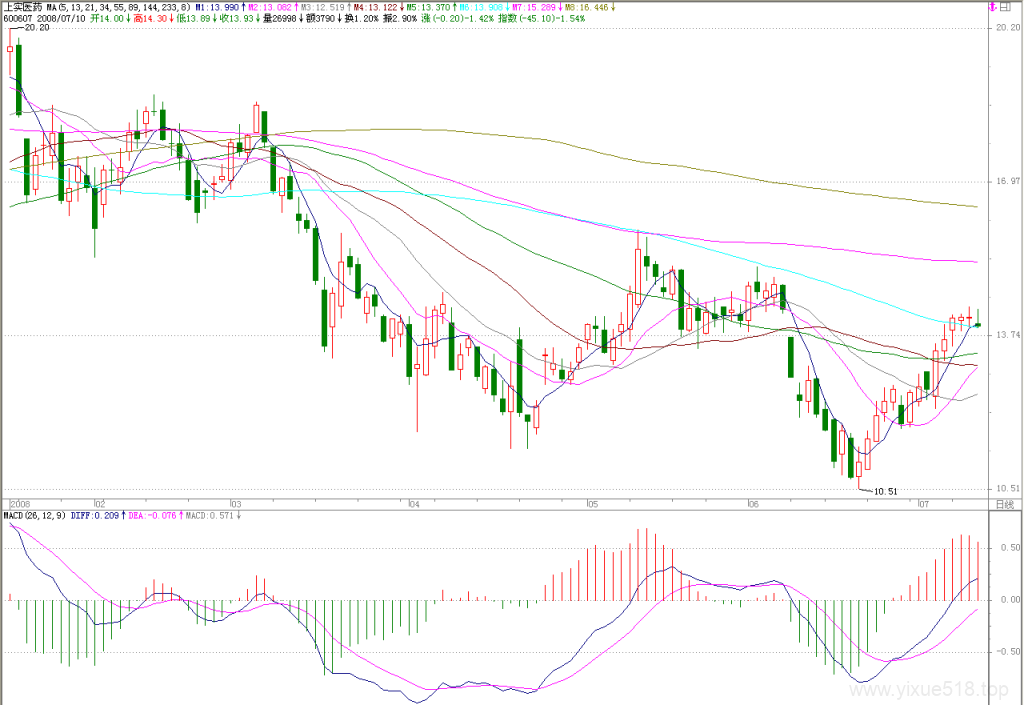Screen dimensions: 1024x705
Task: Select the 指数(-45.10)-1.54% index readout
Action: click(541, 18)
